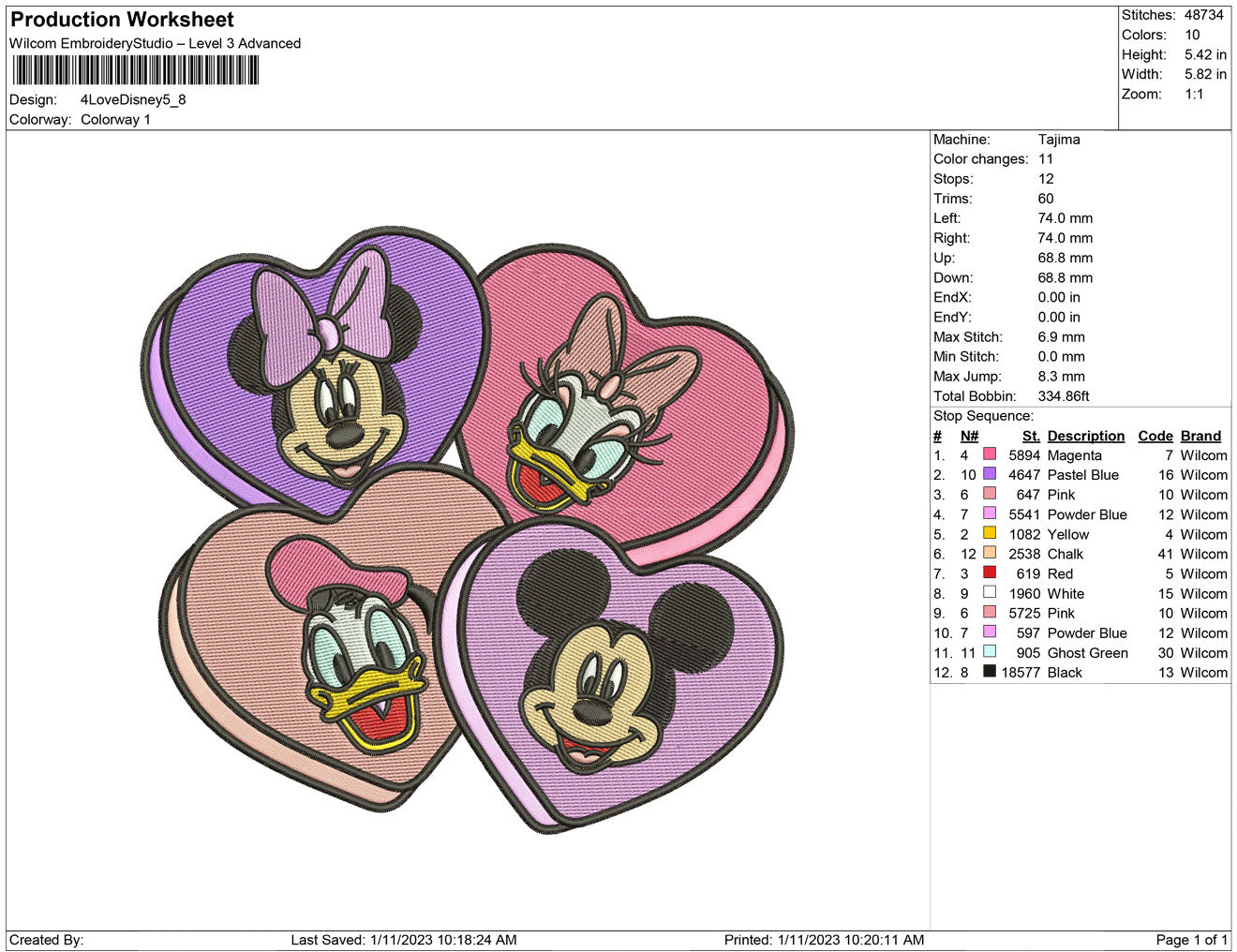This screenshot has height=952, width=1237.
Task: Click the "EndX:" label
Action: pyautogui.click(x=952, y=296)
